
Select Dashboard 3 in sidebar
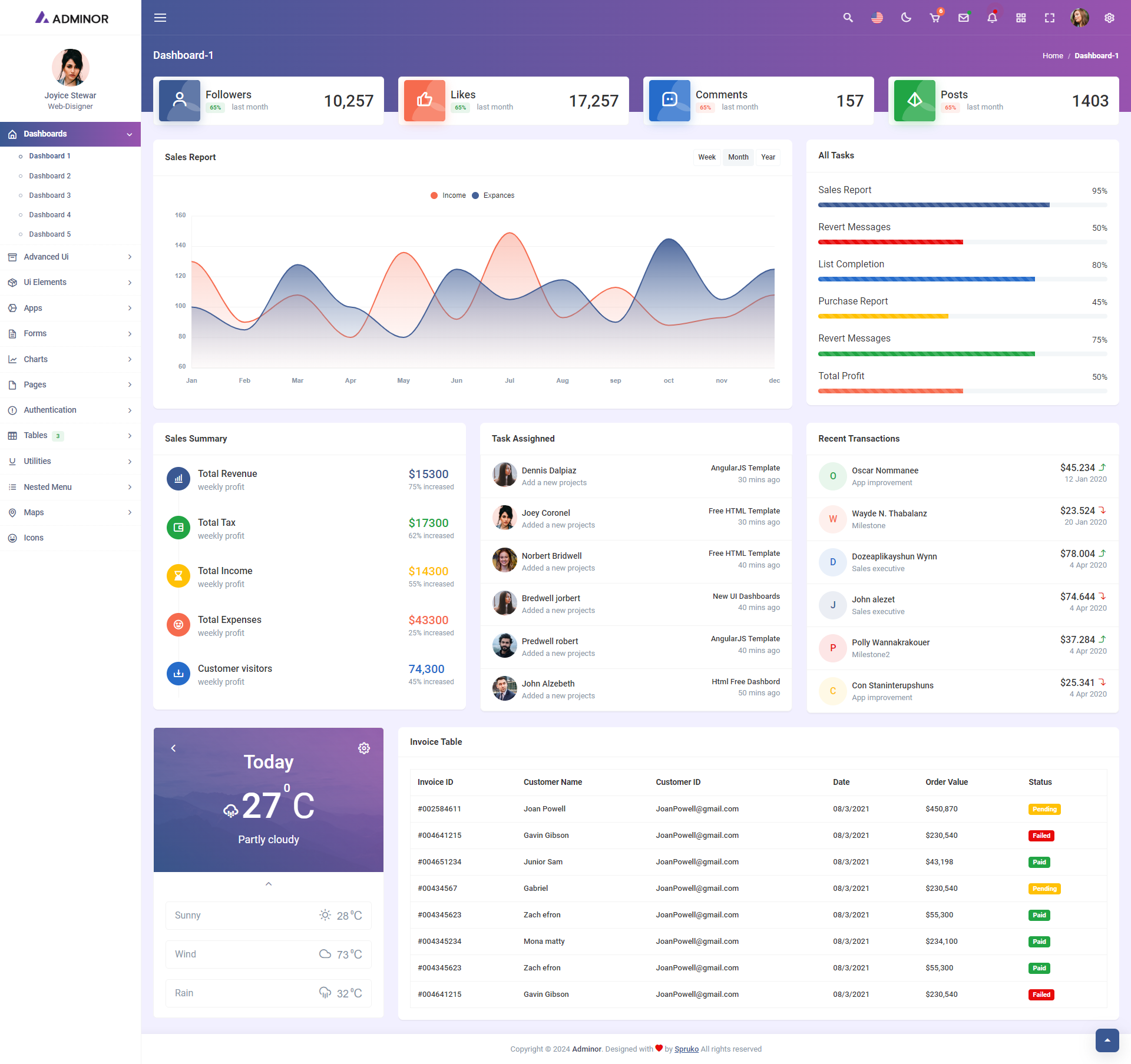pyautogui.click(x=50, y=195)
